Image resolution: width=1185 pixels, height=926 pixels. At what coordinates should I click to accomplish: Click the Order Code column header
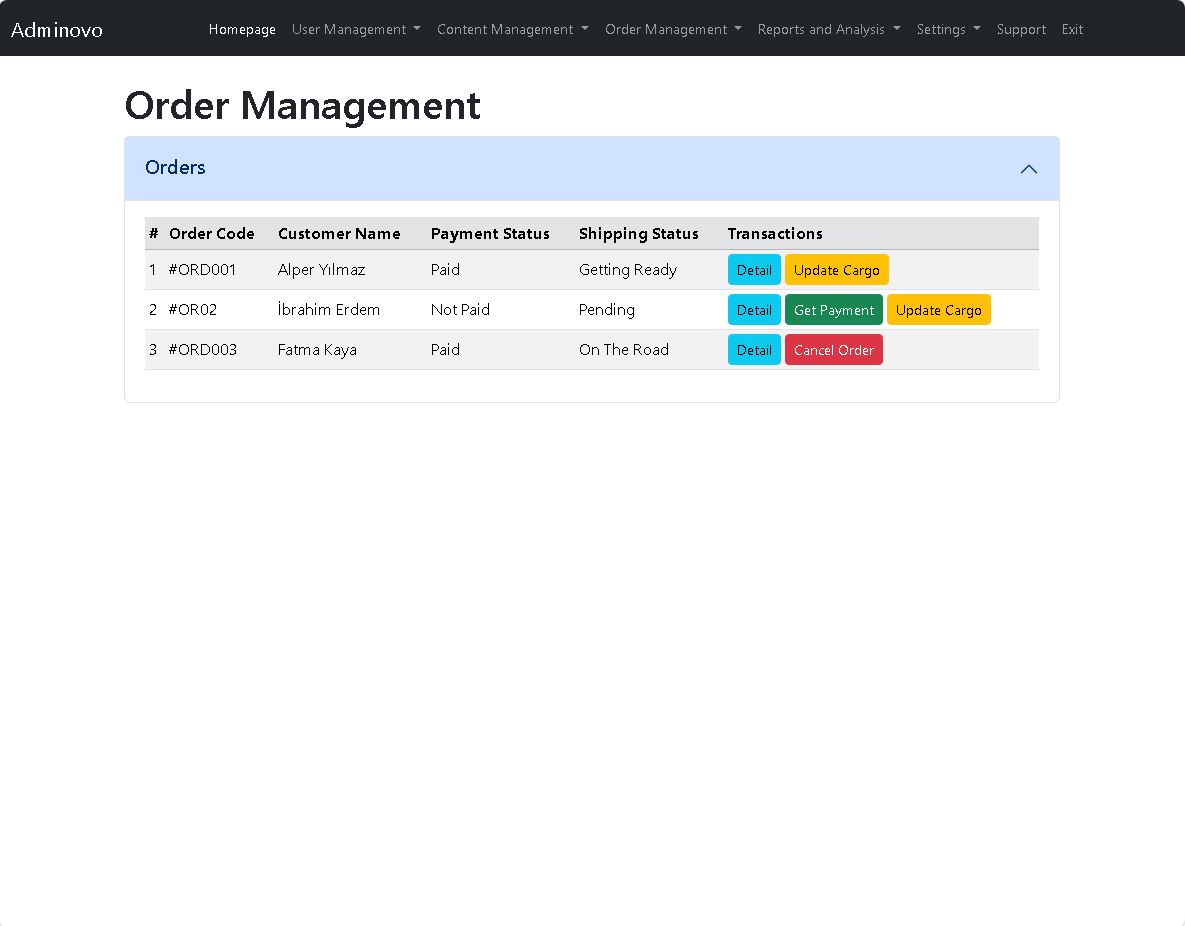[x=212, y=234]
